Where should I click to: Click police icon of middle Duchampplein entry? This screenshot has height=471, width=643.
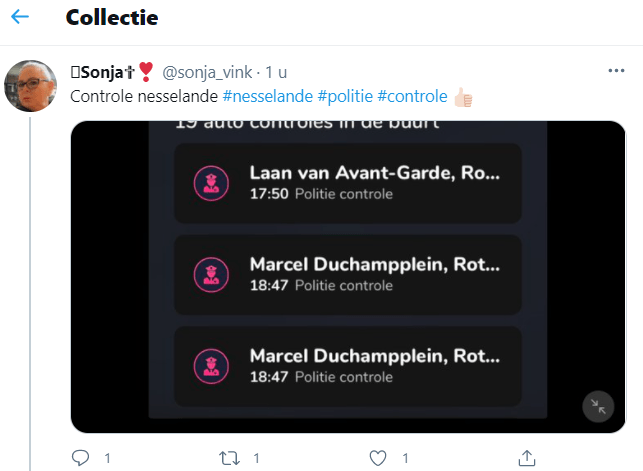pyautogui.click(x=211, y=275)
